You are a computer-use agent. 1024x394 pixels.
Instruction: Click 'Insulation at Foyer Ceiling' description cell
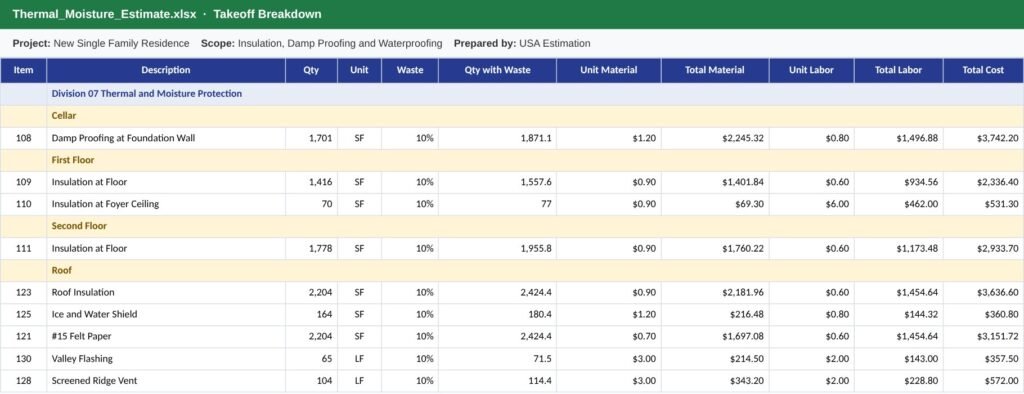coord(166,204)
